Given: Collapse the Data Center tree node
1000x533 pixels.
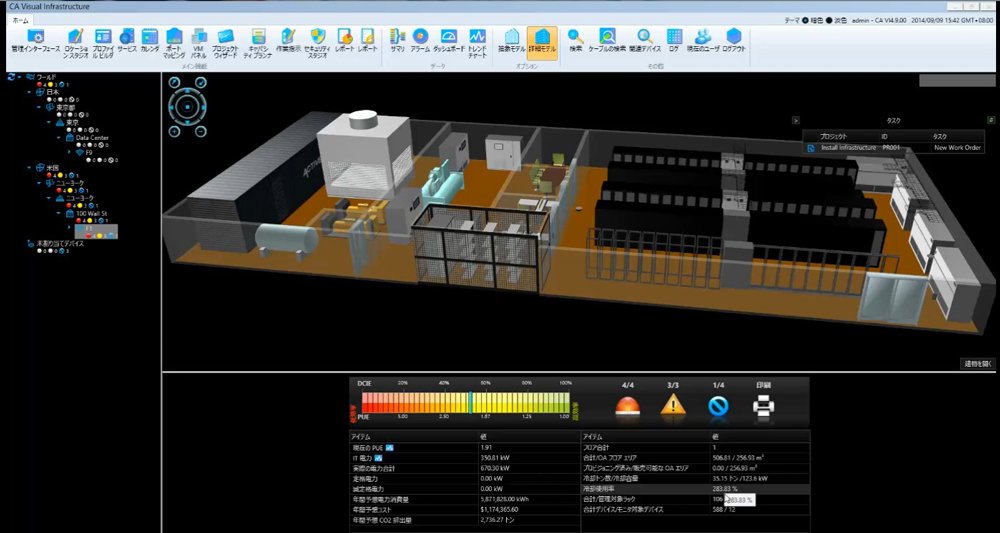Looking at the screenshot, I should click(58, 138).
